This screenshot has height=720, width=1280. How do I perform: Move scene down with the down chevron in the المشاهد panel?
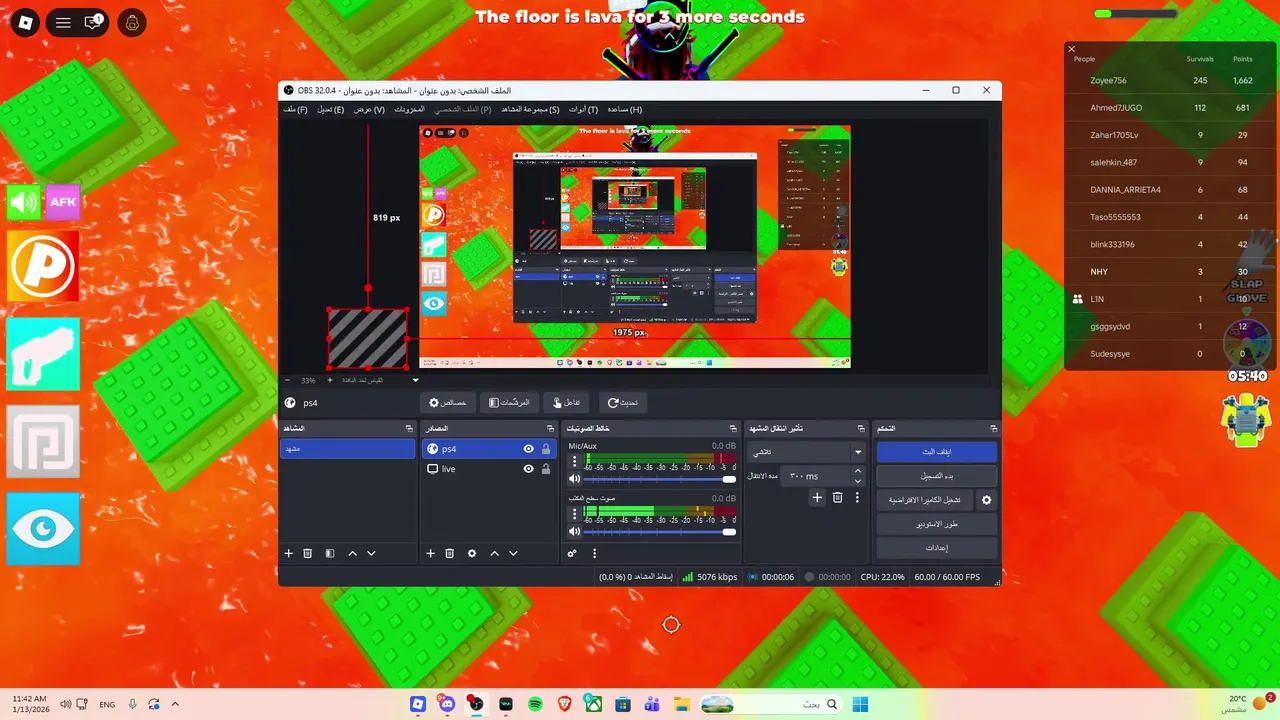coord(371,553)
